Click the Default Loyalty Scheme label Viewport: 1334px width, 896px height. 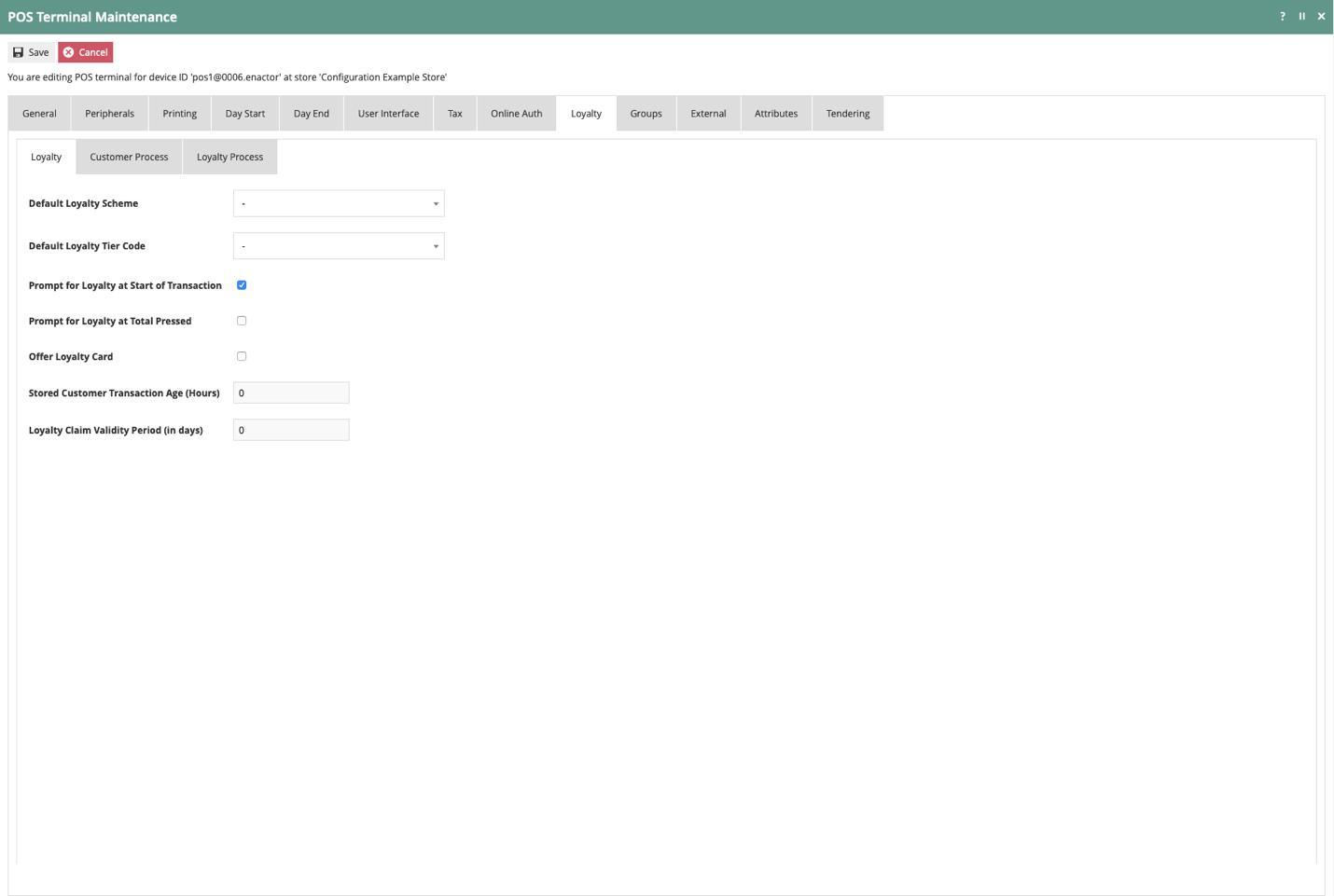[x=83, y=203]
